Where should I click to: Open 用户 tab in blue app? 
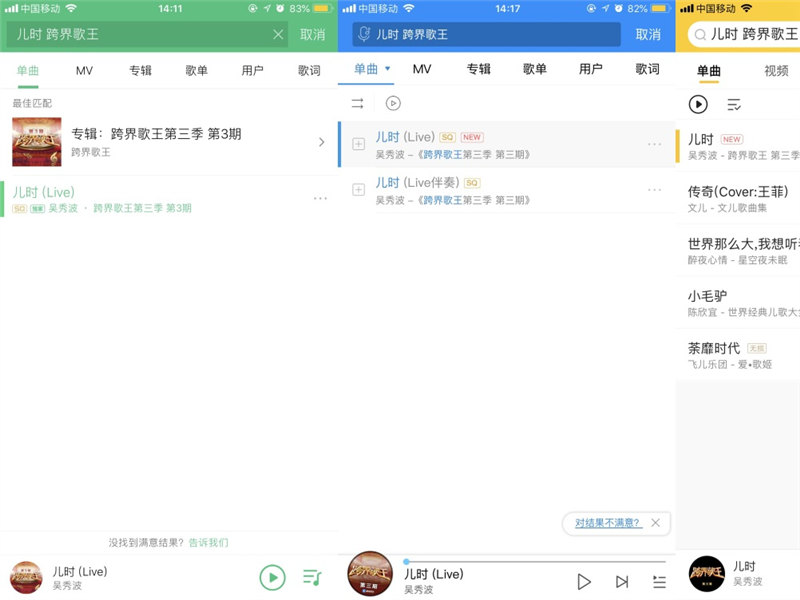[x=591, y=69]
